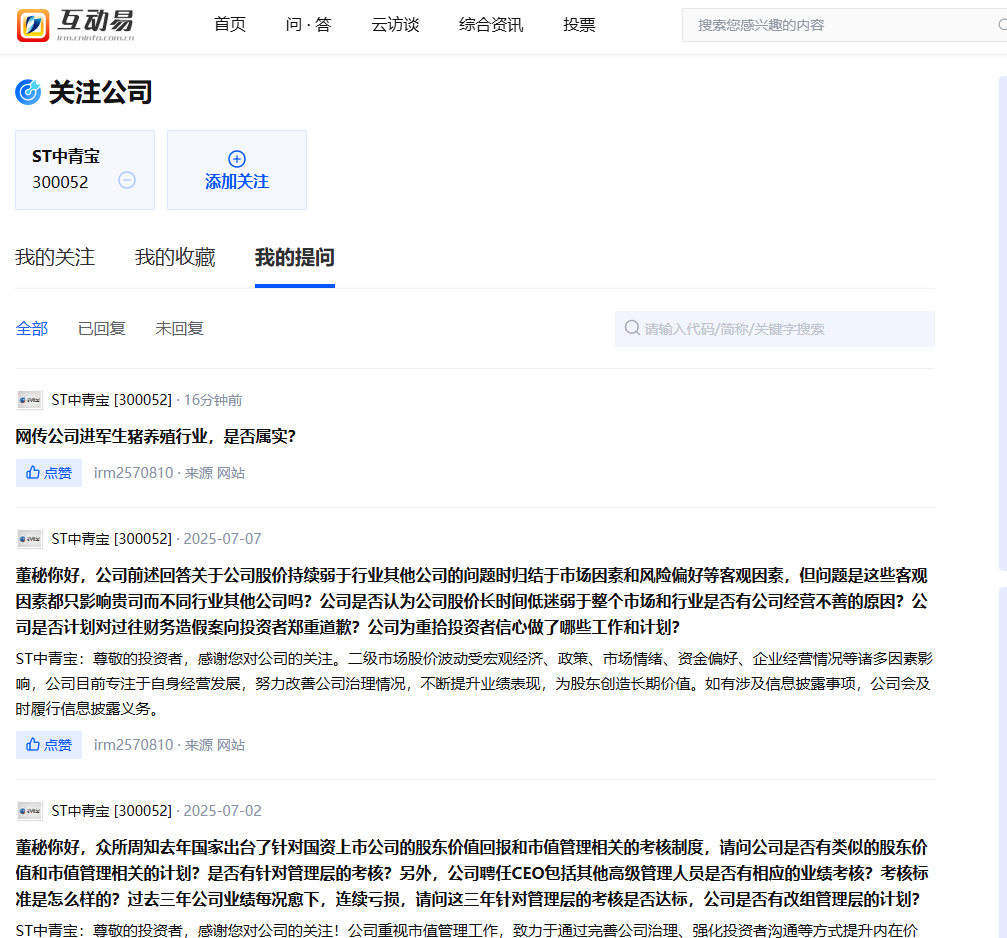
Task: Select the 我的提问 tab
Action: point(295,257)
